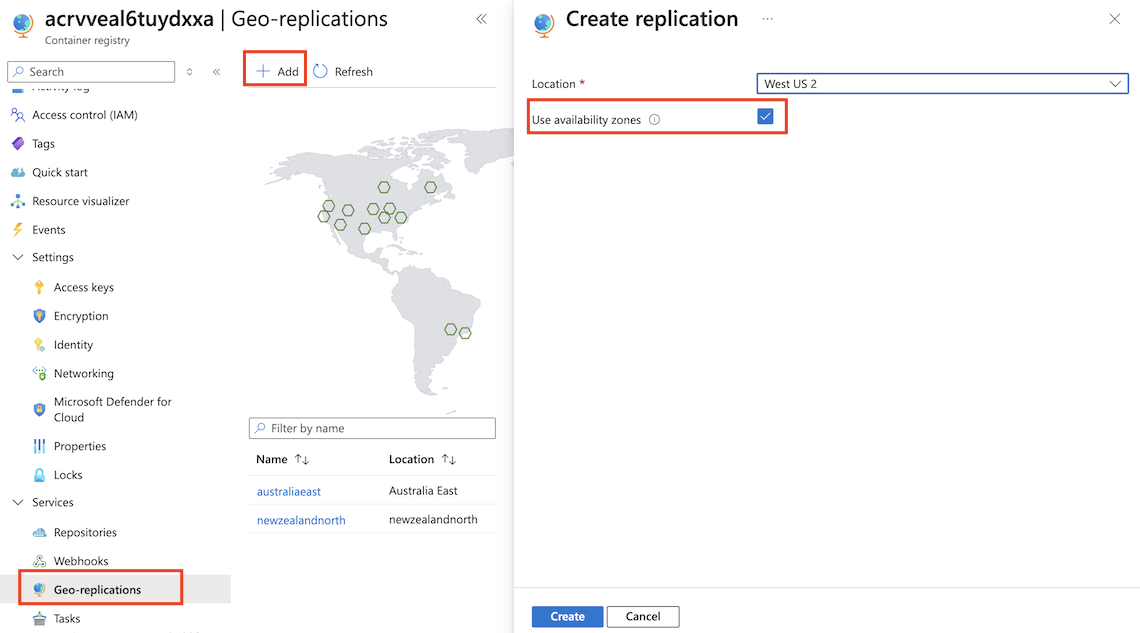Viewport: 1140px width, 633px height.
Task: Collapse the Settings section
Action: pyautogui.click(x=18, y=257)
